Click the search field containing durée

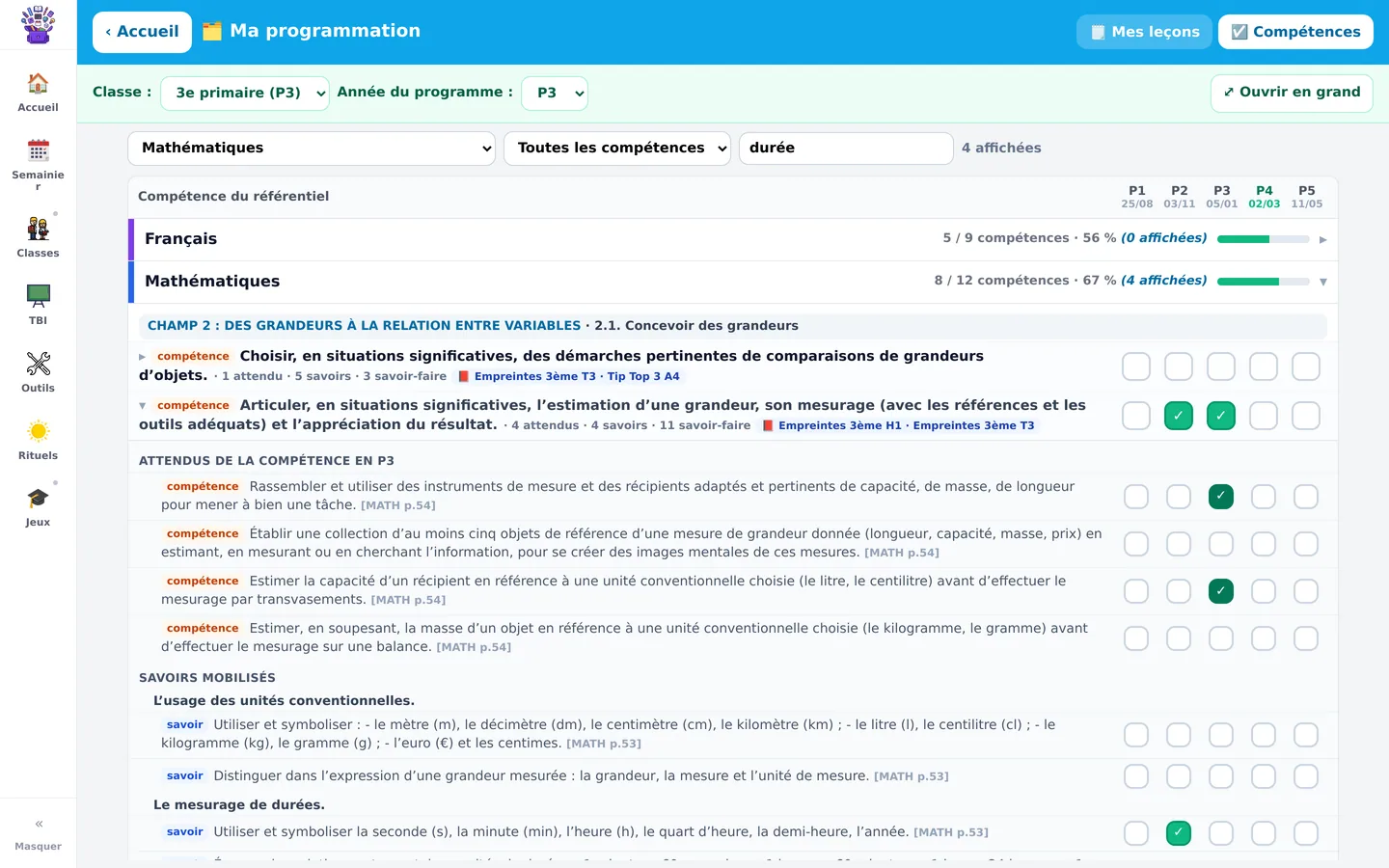846,149
